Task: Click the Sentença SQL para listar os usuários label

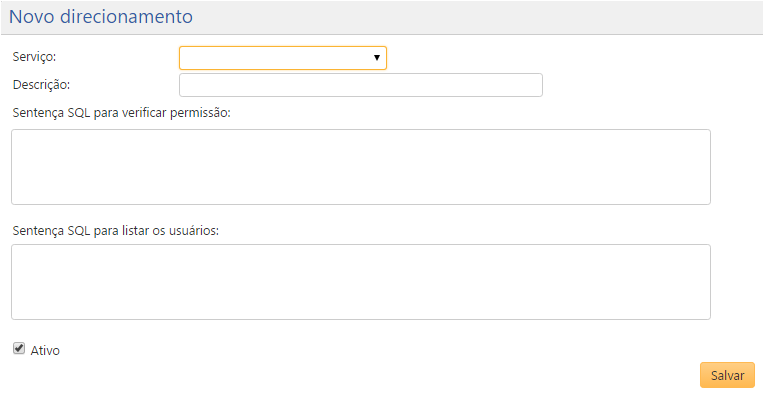Action: (x=116, y=230)
